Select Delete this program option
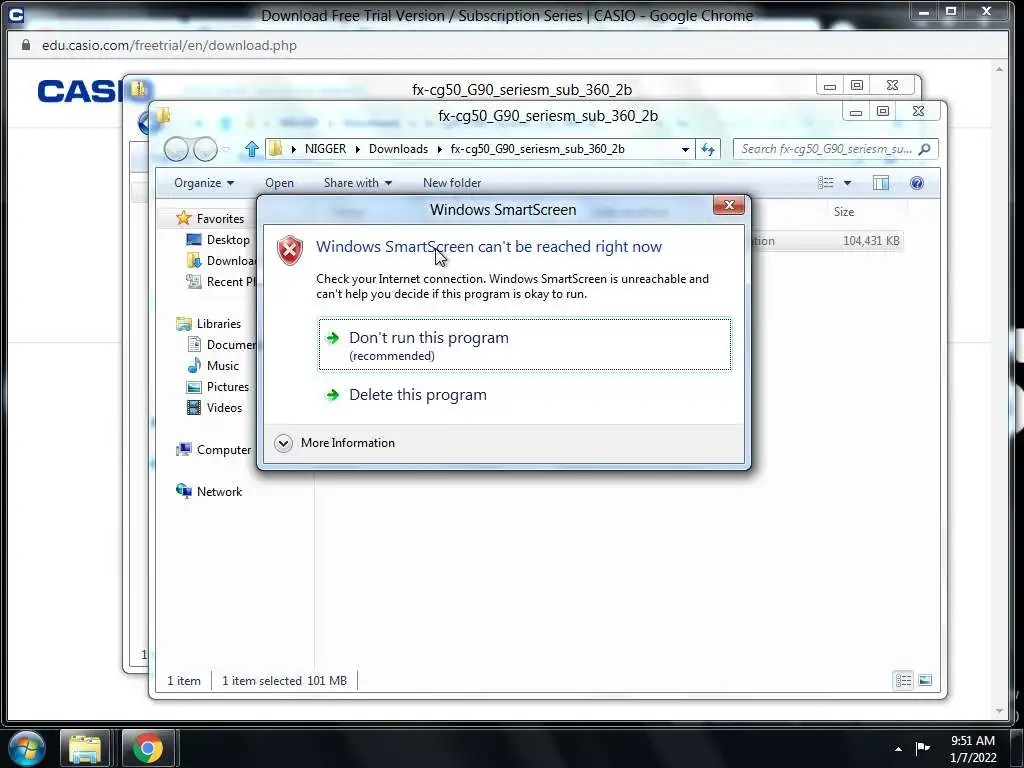1024x768 pixels. pyautogui.click(x=417, y=395)
